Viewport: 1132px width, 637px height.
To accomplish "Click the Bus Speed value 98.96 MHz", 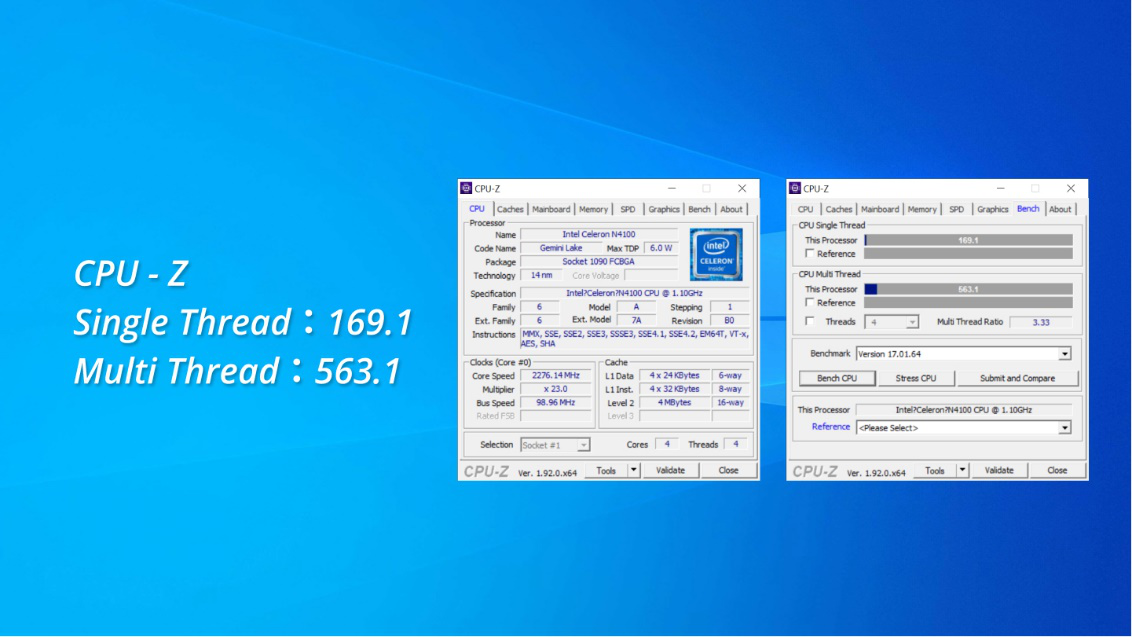I will tap(555, 402).
